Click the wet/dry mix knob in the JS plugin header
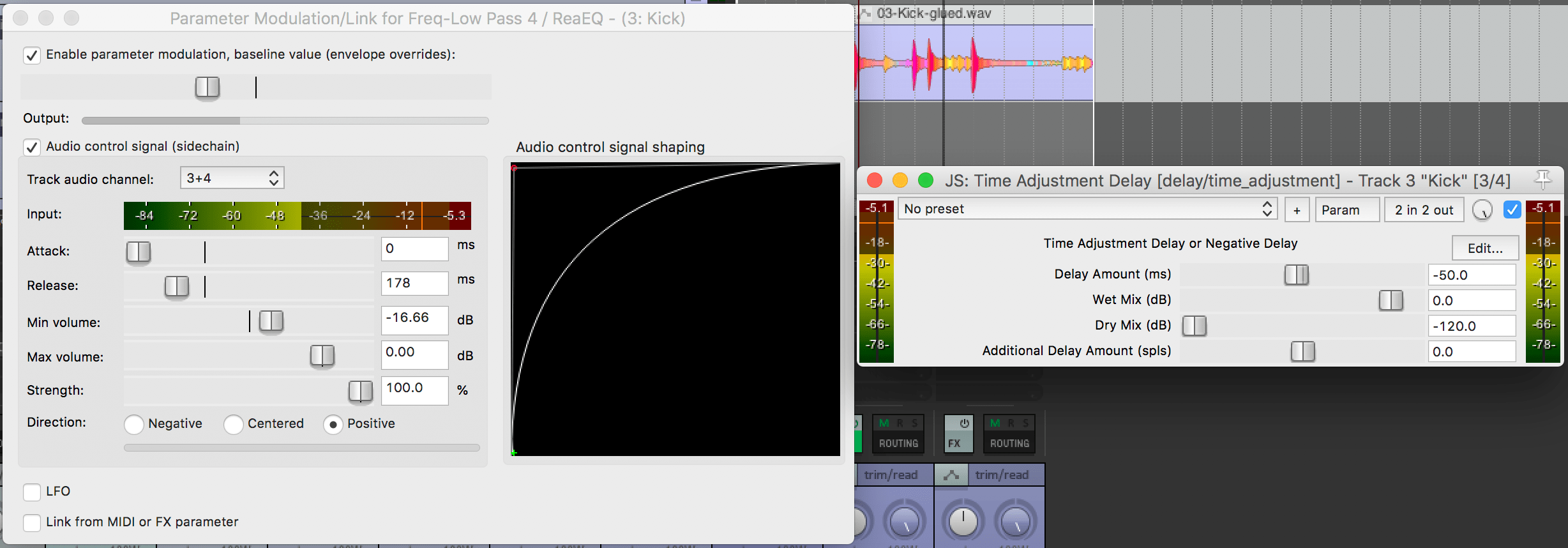This screenshot has width=1568, height=548. pos(1482,210)
